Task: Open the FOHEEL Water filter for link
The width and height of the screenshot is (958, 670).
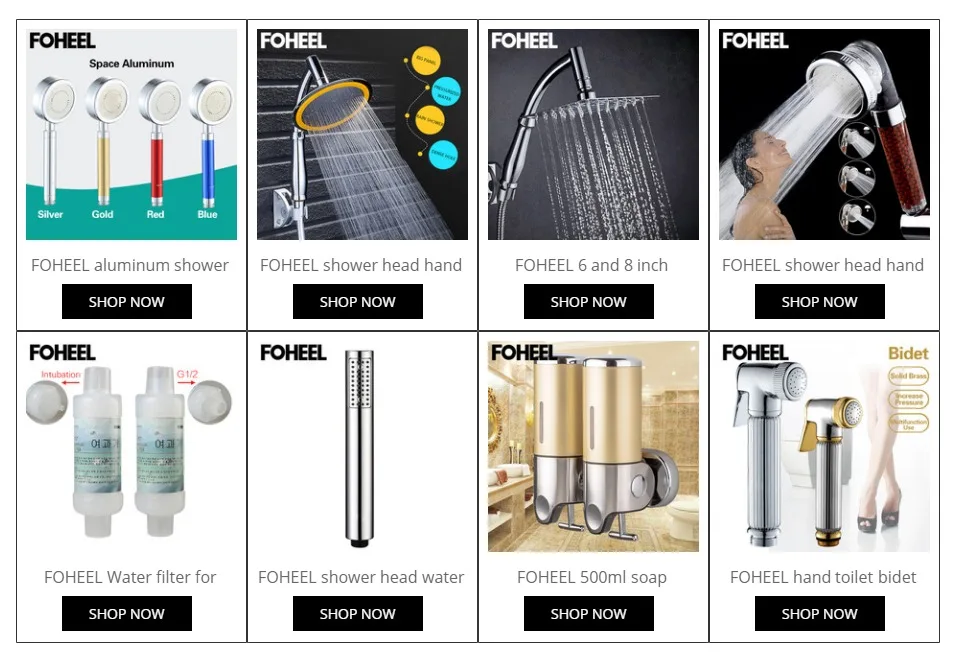Action: [x=130, y=577]
